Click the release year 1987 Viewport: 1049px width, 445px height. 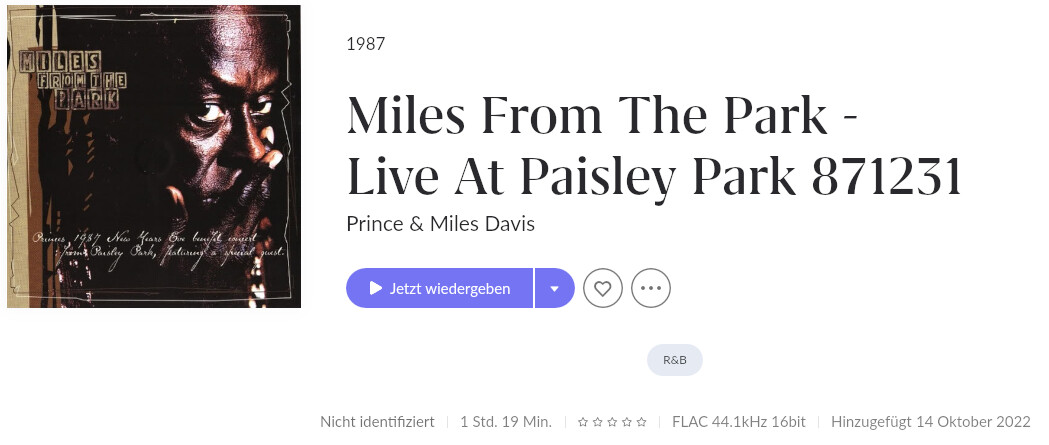[366, 44]
